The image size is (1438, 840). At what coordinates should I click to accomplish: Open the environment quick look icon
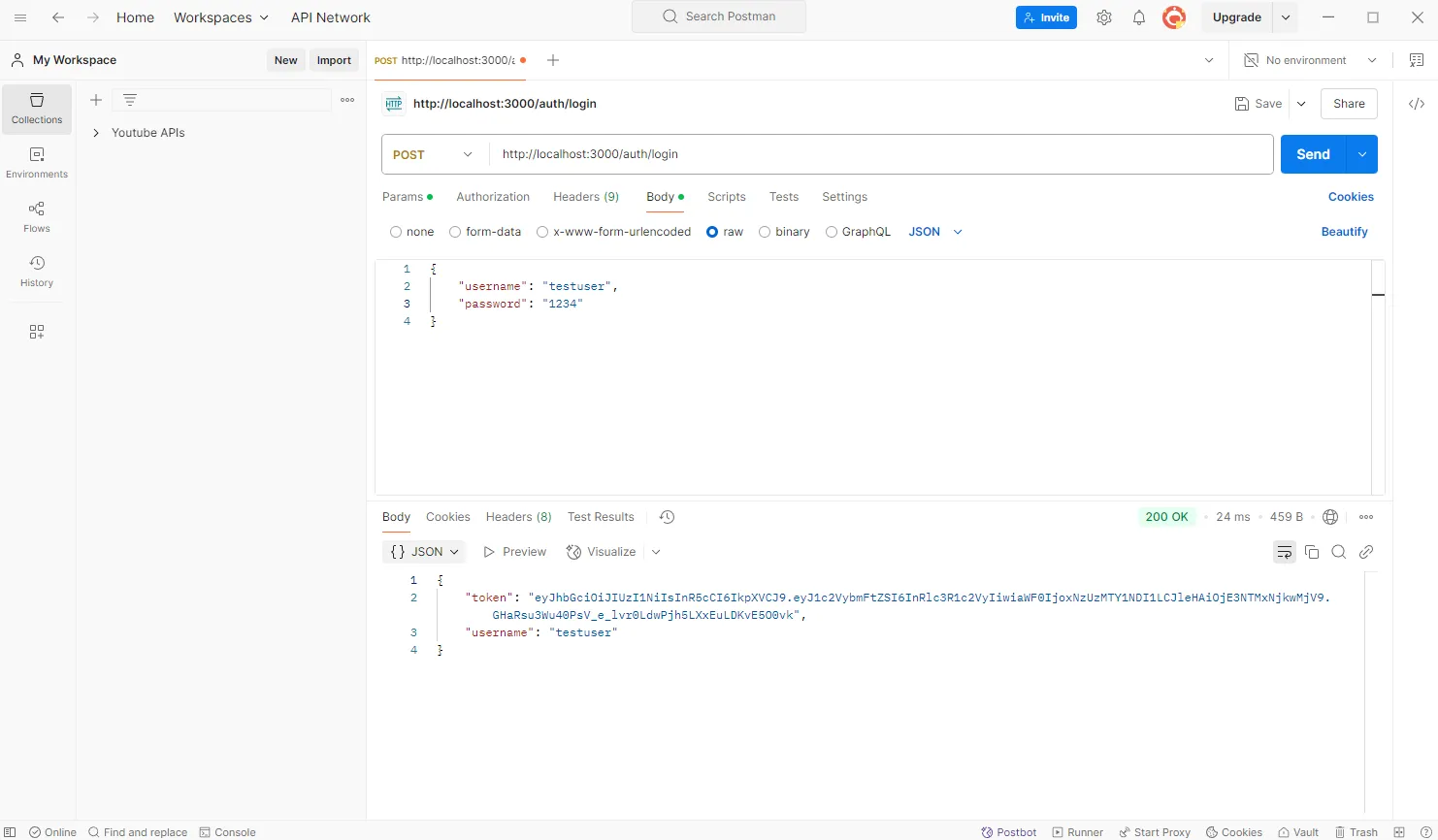(1417, 60)
